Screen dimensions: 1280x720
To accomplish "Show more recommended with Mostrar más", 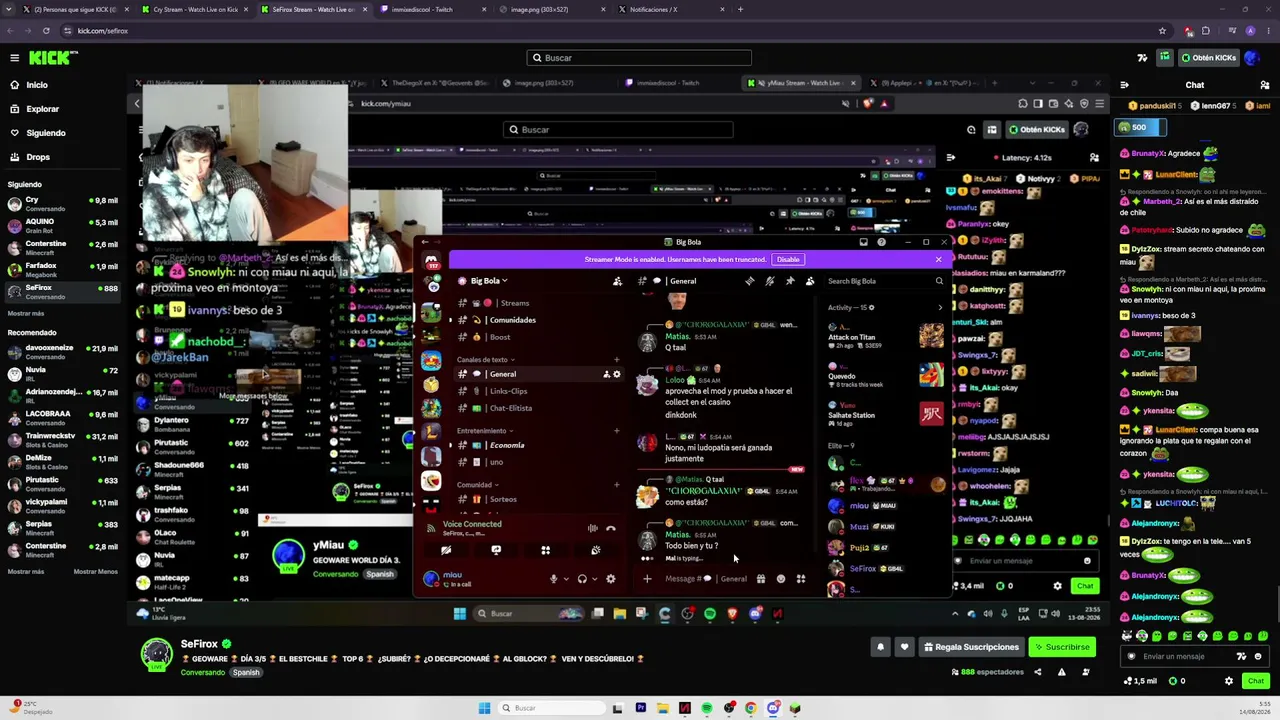I will click(x=26, y=572).
